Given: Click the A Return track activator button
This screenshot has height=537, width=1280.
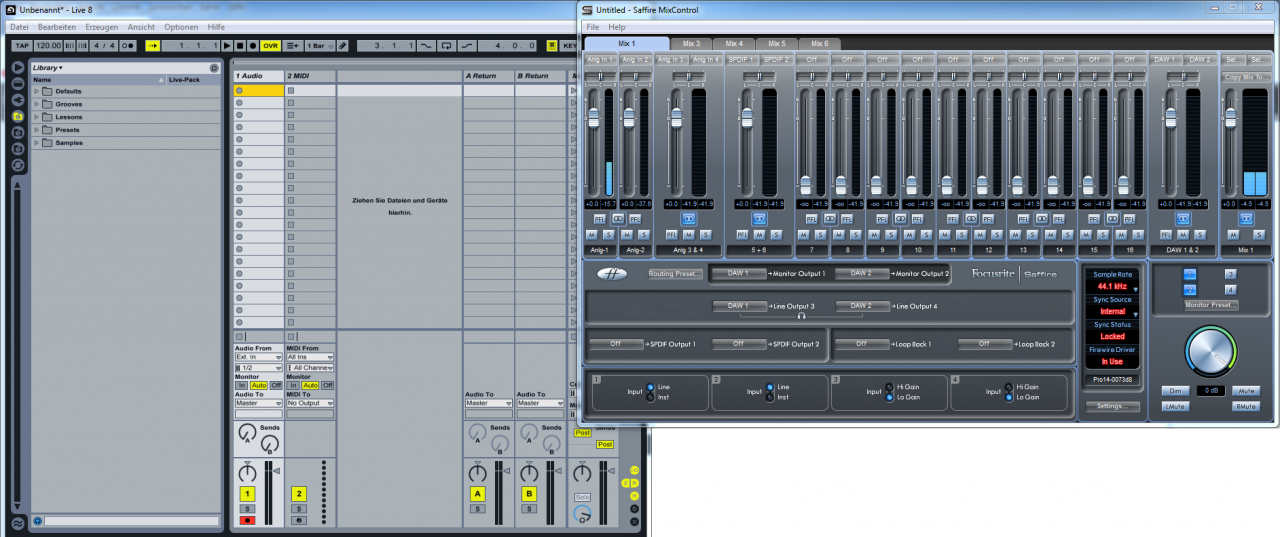Looking at the screenshot, I should (477, 494).
